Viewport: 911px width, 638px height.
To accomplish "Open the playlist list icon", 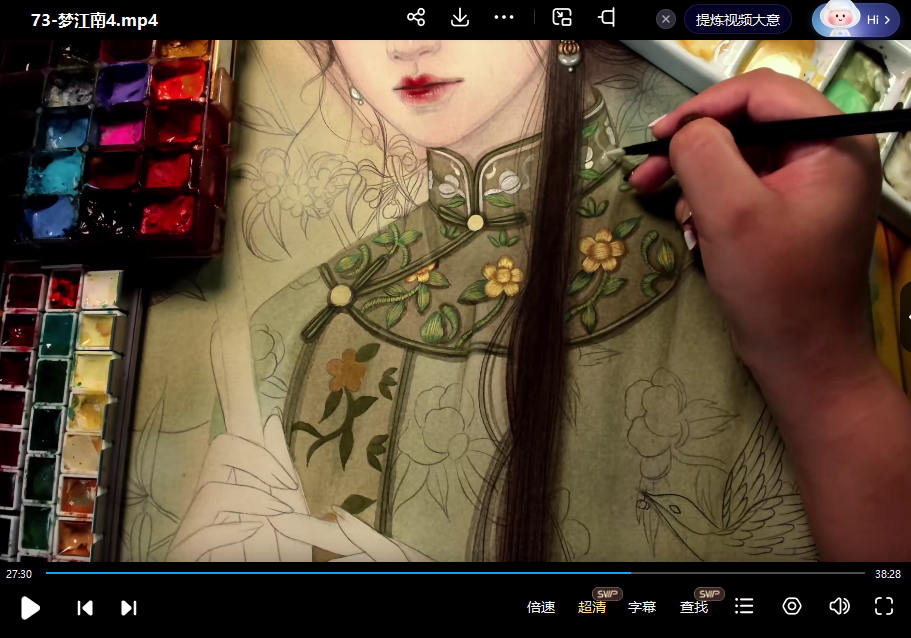I will coord(744,606).
